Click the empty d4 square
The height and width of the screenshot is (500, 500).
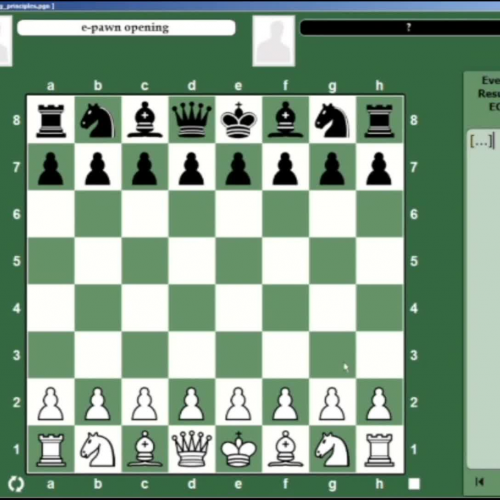click(192, 308)
